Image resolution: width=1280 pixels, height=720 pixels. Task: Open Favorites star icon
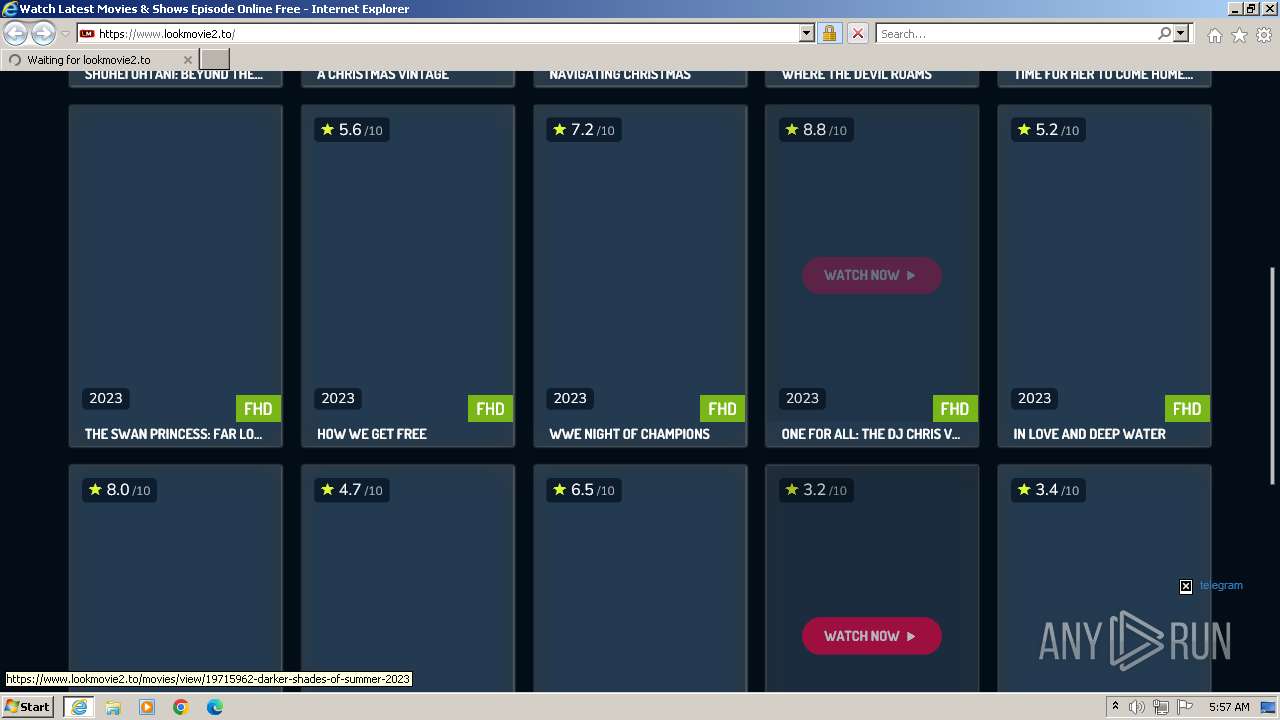coord(1239,35)
